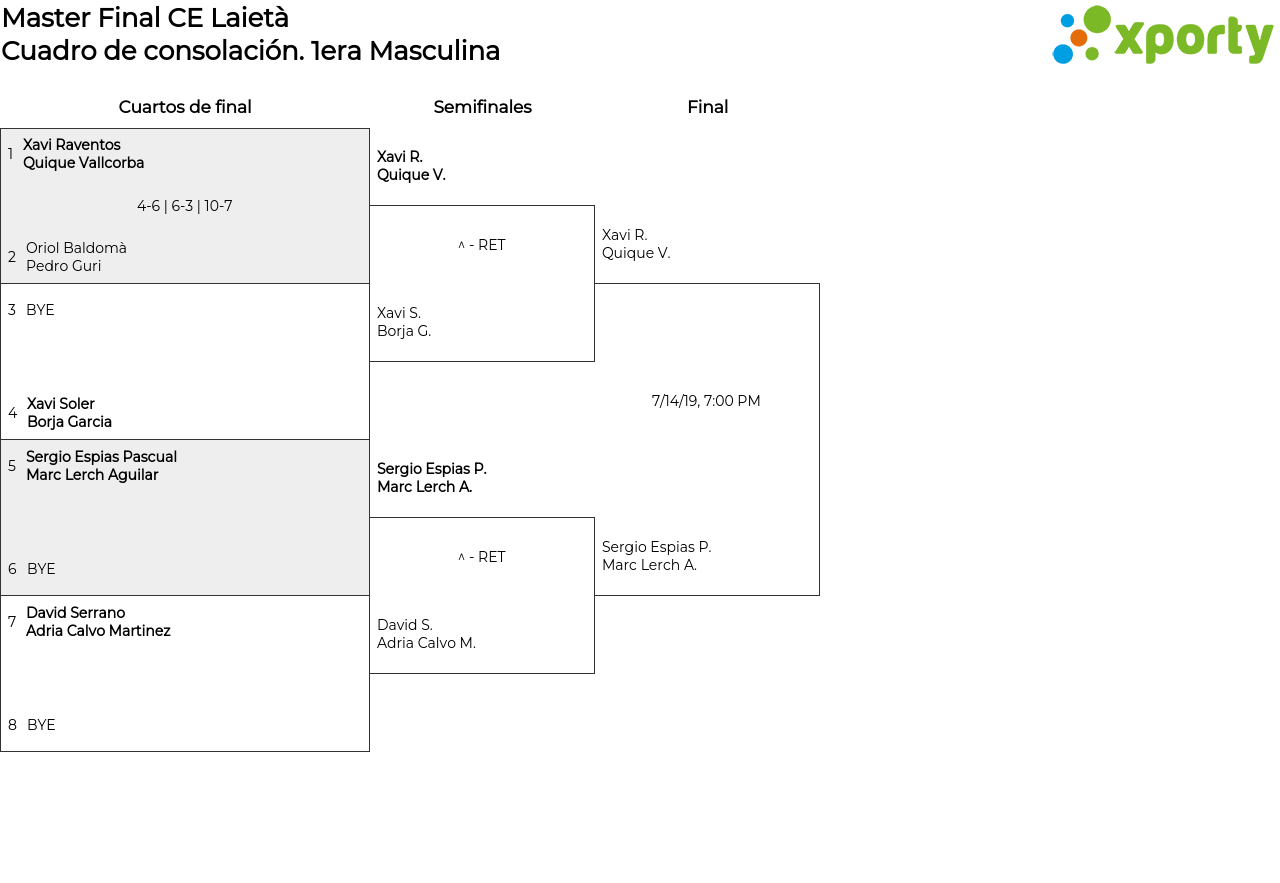This screenshot has height=883, width=1280.
Task: Click the BYE entry at seed 8
Action: point(41,725)
